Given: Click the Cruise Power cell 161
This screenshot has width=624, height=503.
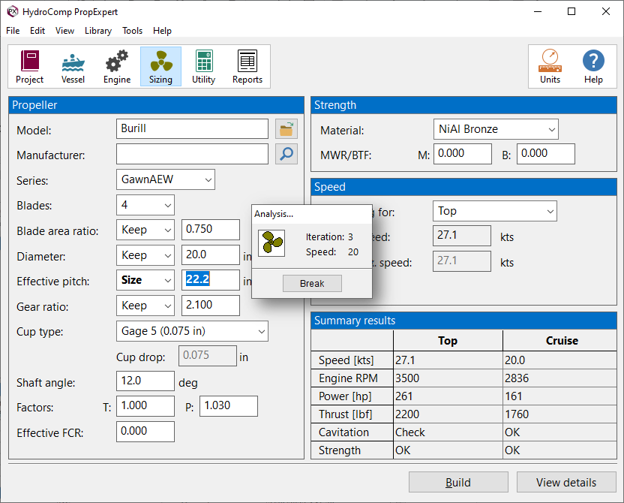Looking at the screenshot, I should [560, 396].
